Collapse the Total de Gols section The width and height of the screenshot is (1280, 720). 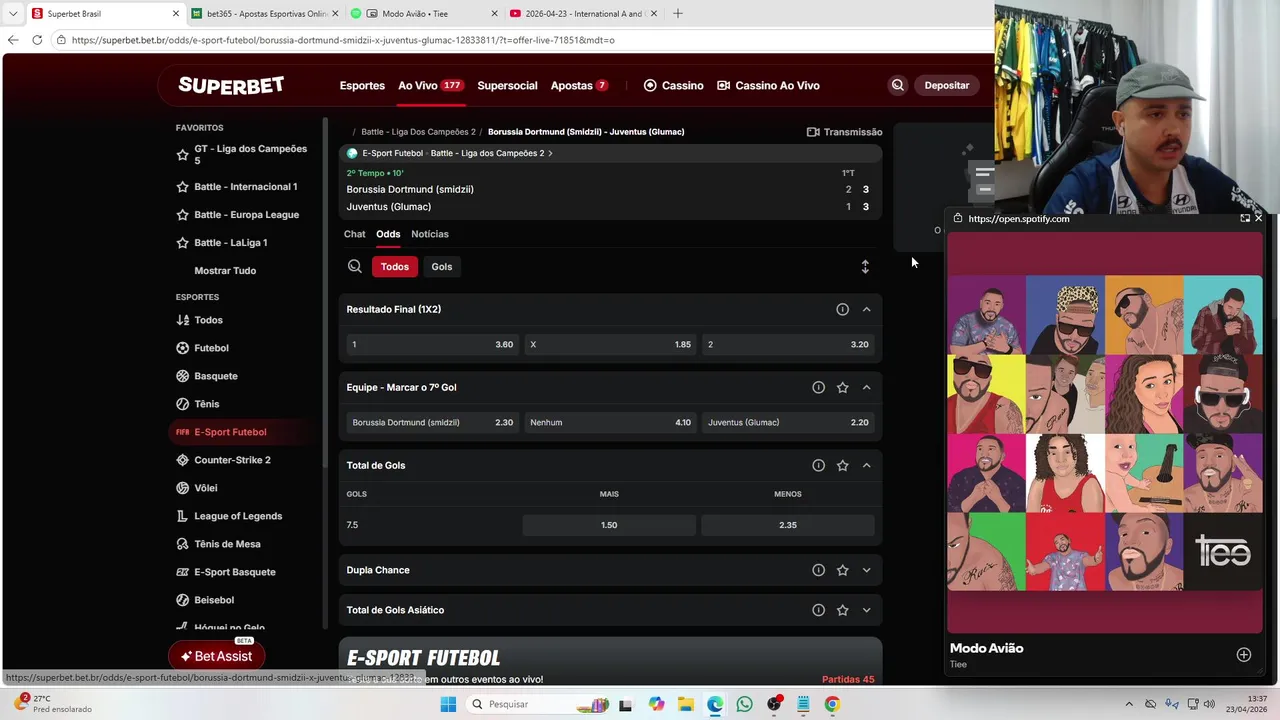(x=866, y=465)
